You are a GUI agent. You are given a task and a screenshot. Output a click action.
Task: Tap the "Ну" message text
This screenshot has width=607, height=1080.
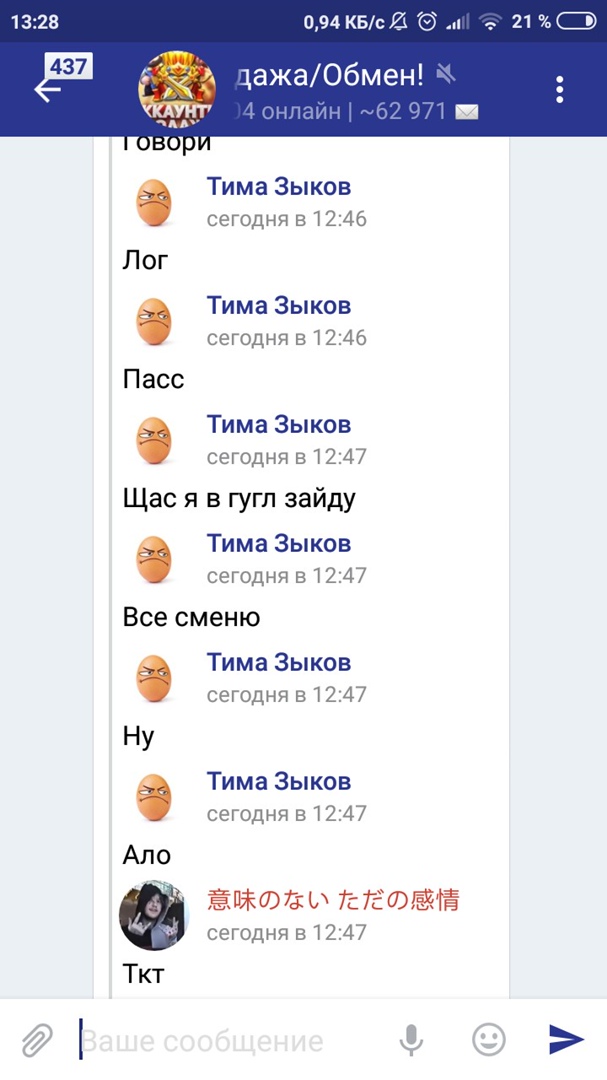(x=138, y=736)
